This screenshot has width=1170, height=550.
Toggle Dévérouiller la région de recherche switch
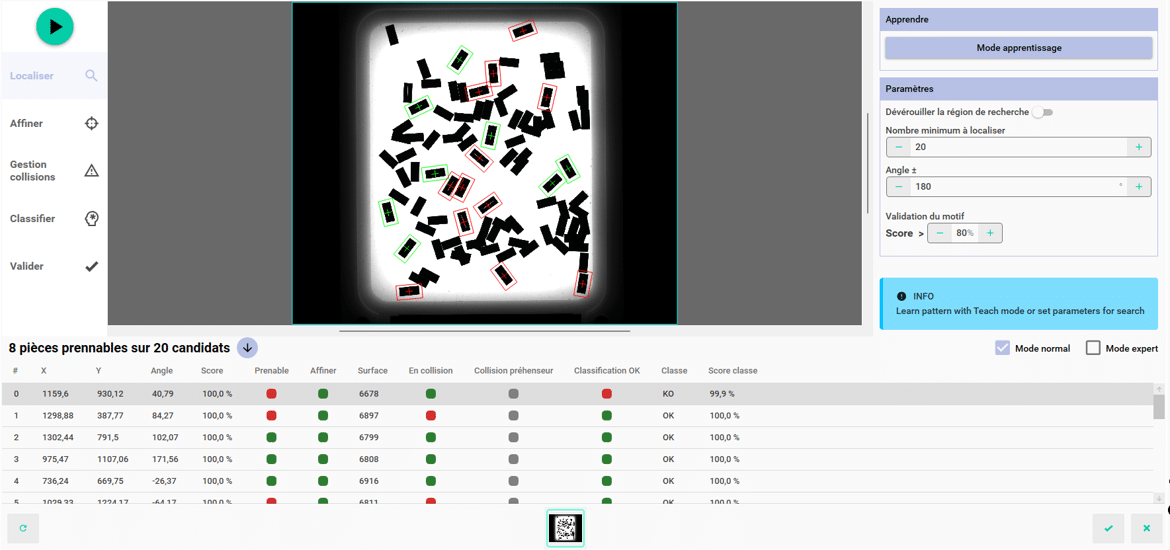[x=1042, y=113]
